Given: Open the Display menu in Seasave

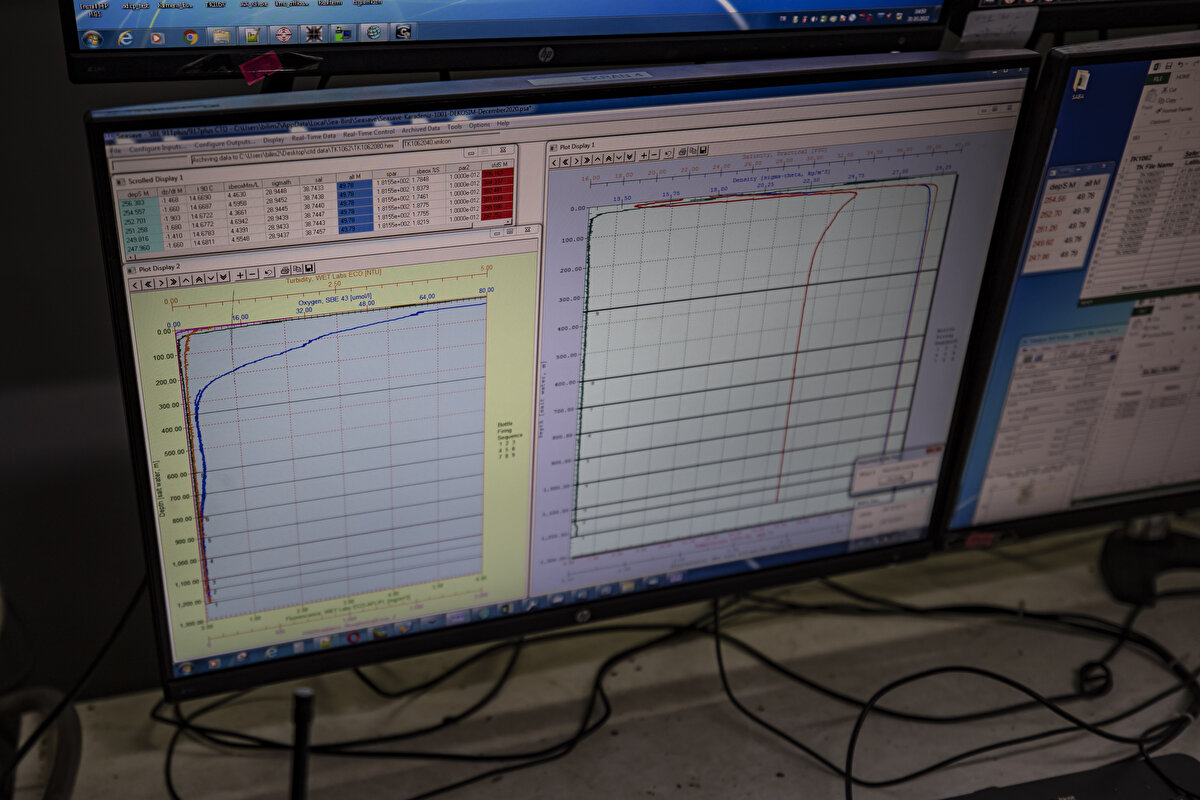Looking at the screenshot, I should tap(273, 140).
